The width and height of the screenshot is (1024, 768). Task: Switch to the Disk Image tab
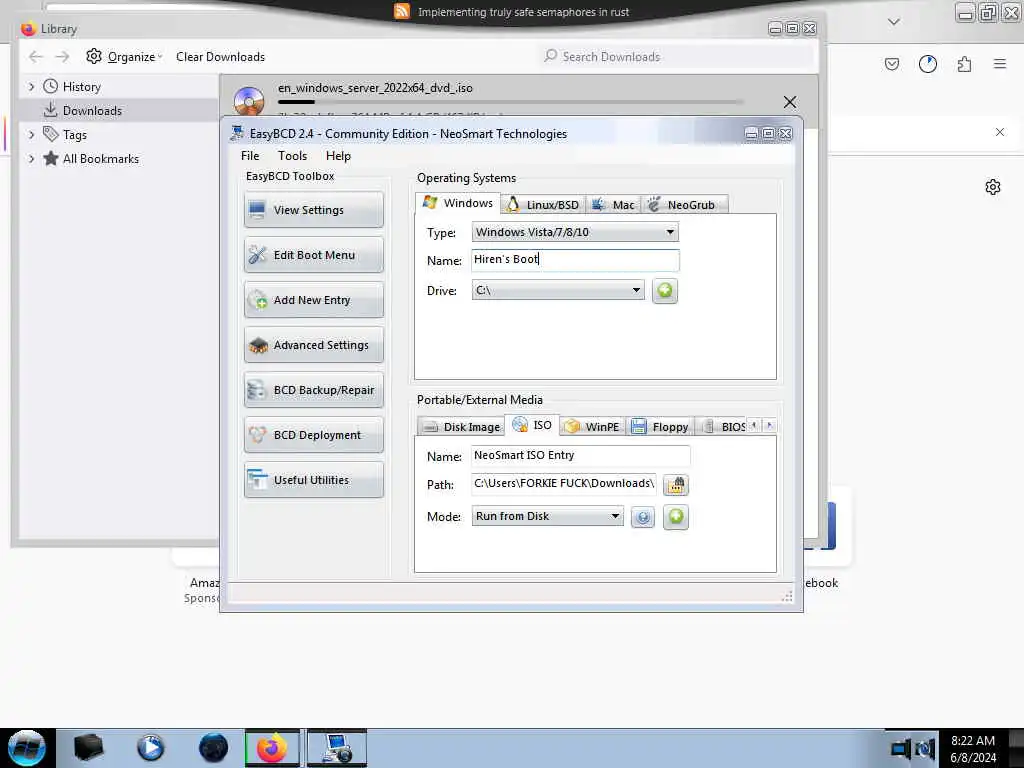coord(461,426)
